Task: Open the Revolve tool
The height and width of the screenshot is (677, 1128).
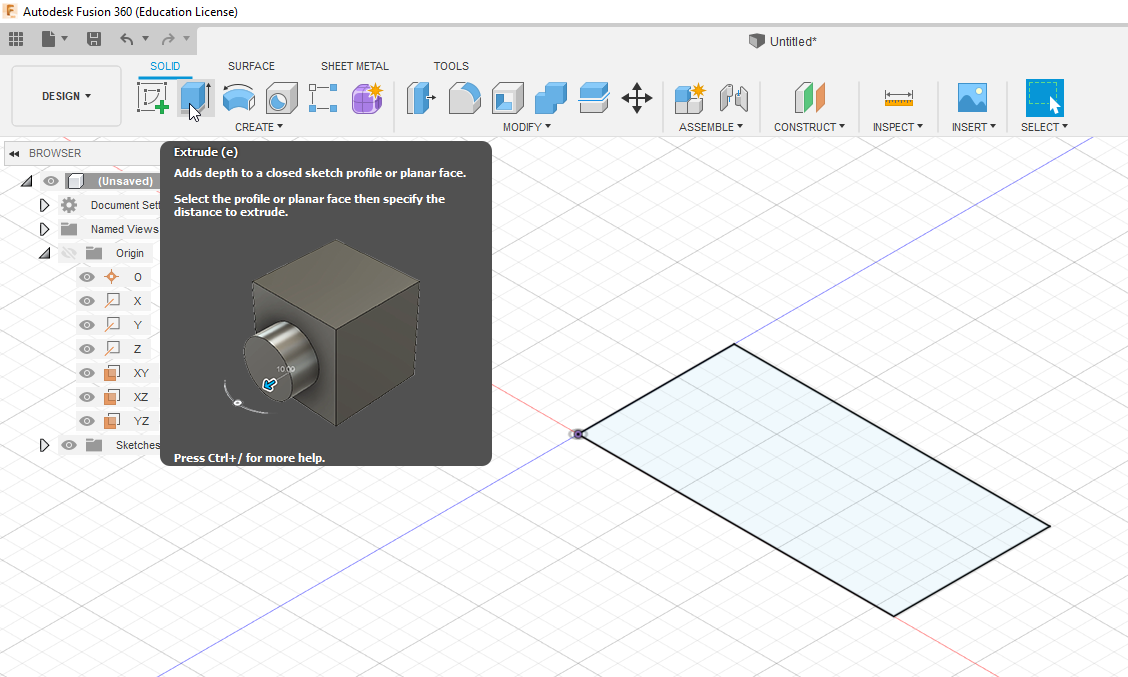Action: (238, 98)
